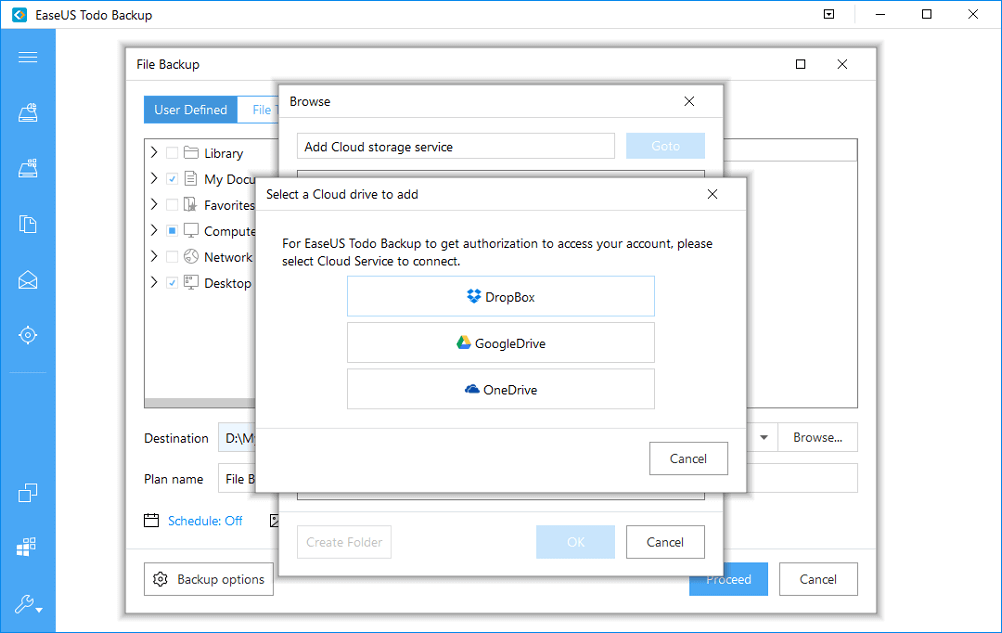
Task: Expand the Favorites tree node
Action: coord(154,204)
